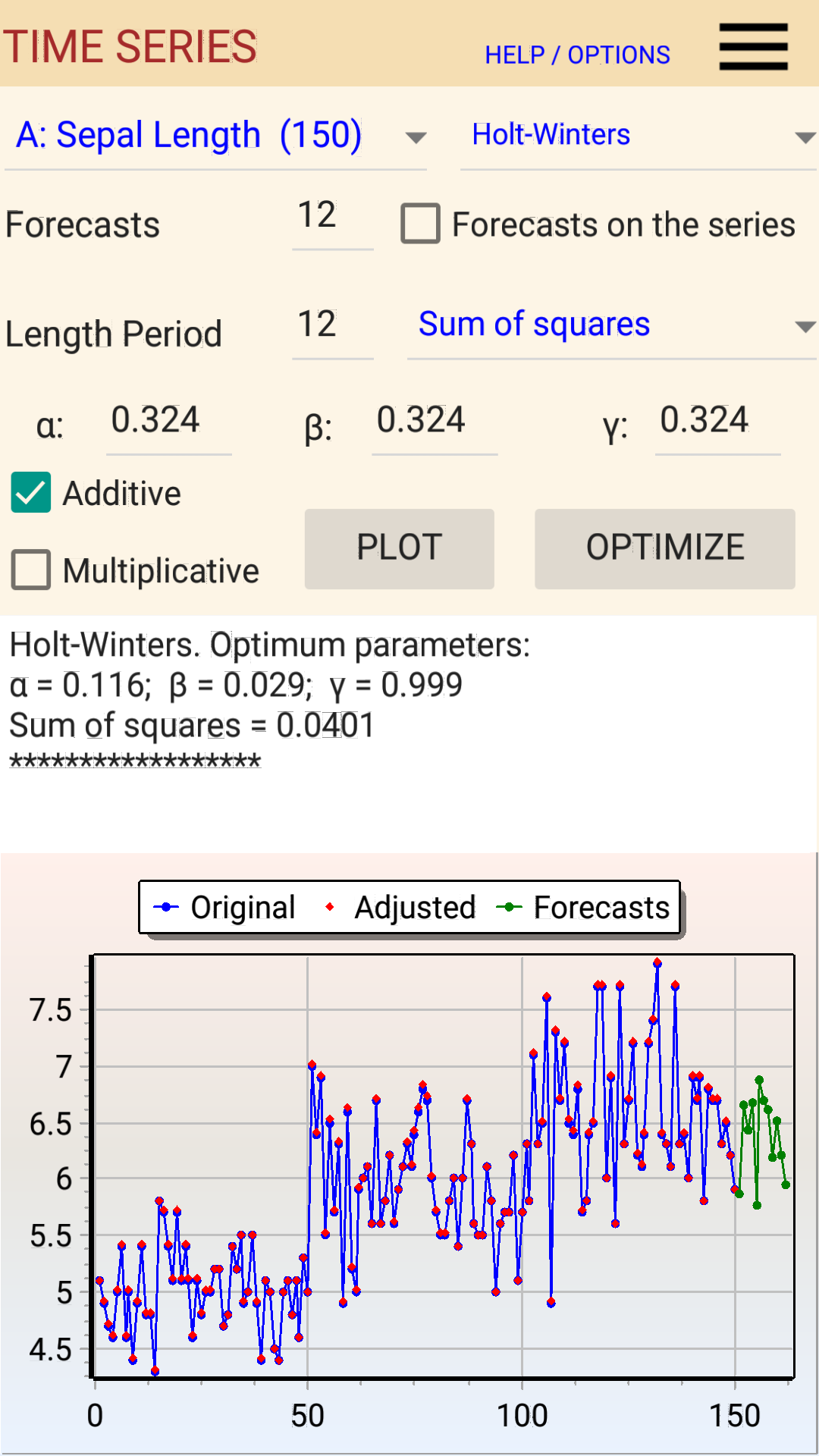Image resolution: width=819 pixels, height=1456 pixels.
Task: Open the Sepal Length series dropdown
Action: click(x=216, y=136)
